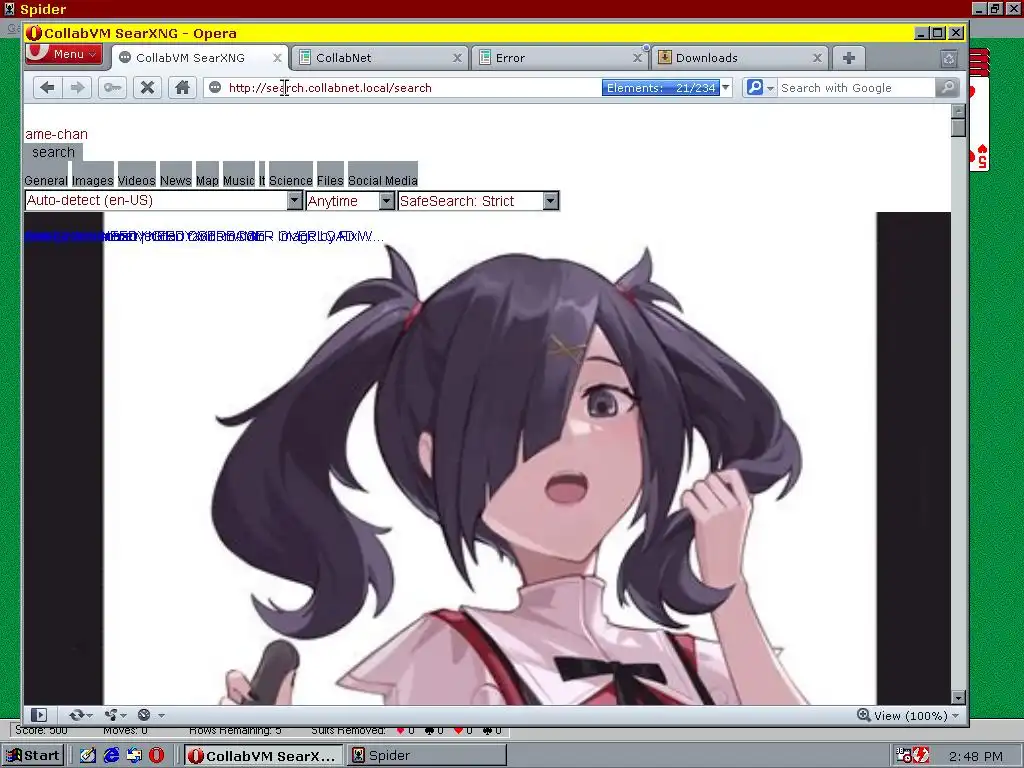Viewport: 1024px width, 768px height.
Task: Open the password Wand key button
Action: (x=112, y=88)
